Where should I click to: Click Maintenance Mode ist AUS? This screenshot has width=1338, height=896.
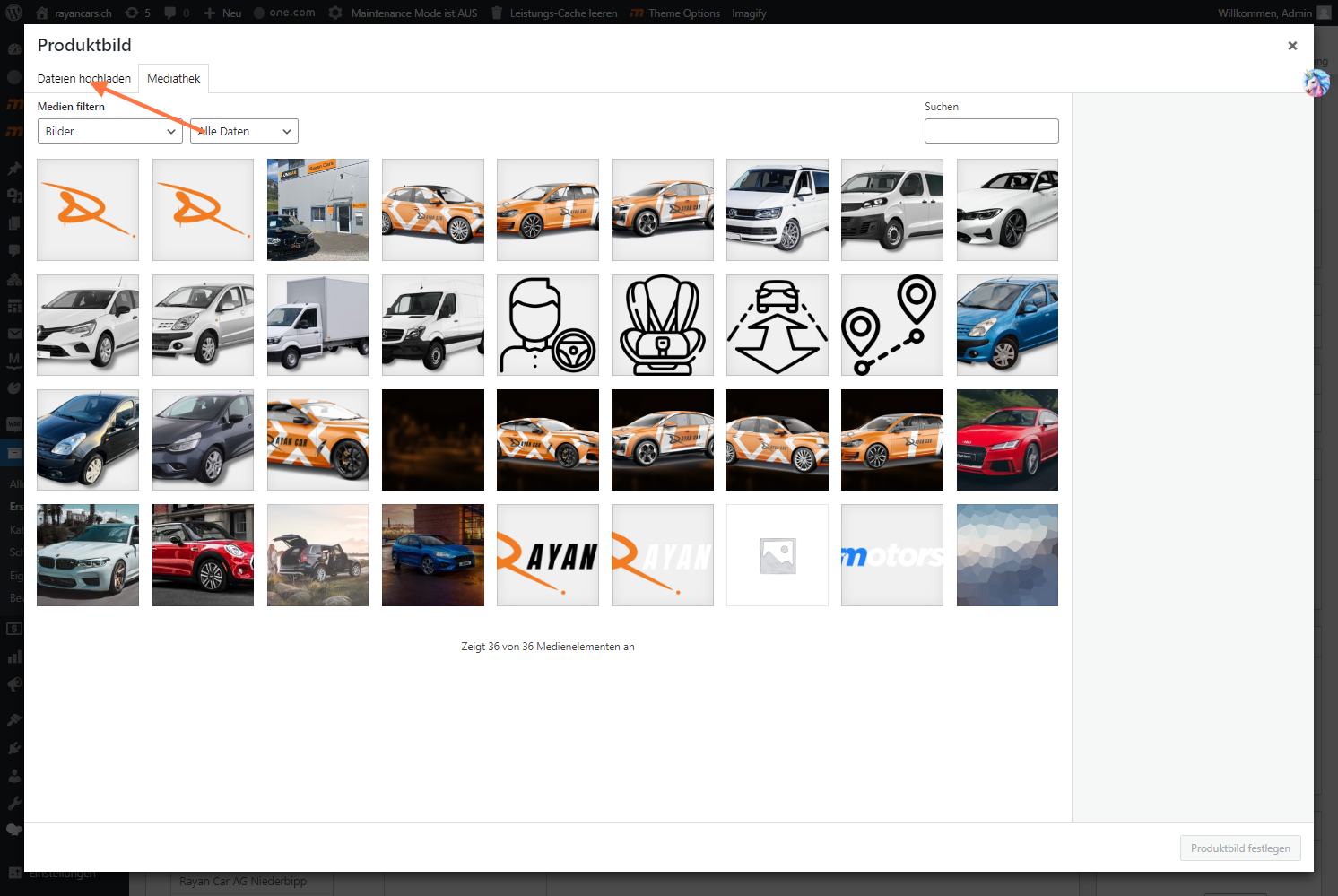(x=404, y=13)
